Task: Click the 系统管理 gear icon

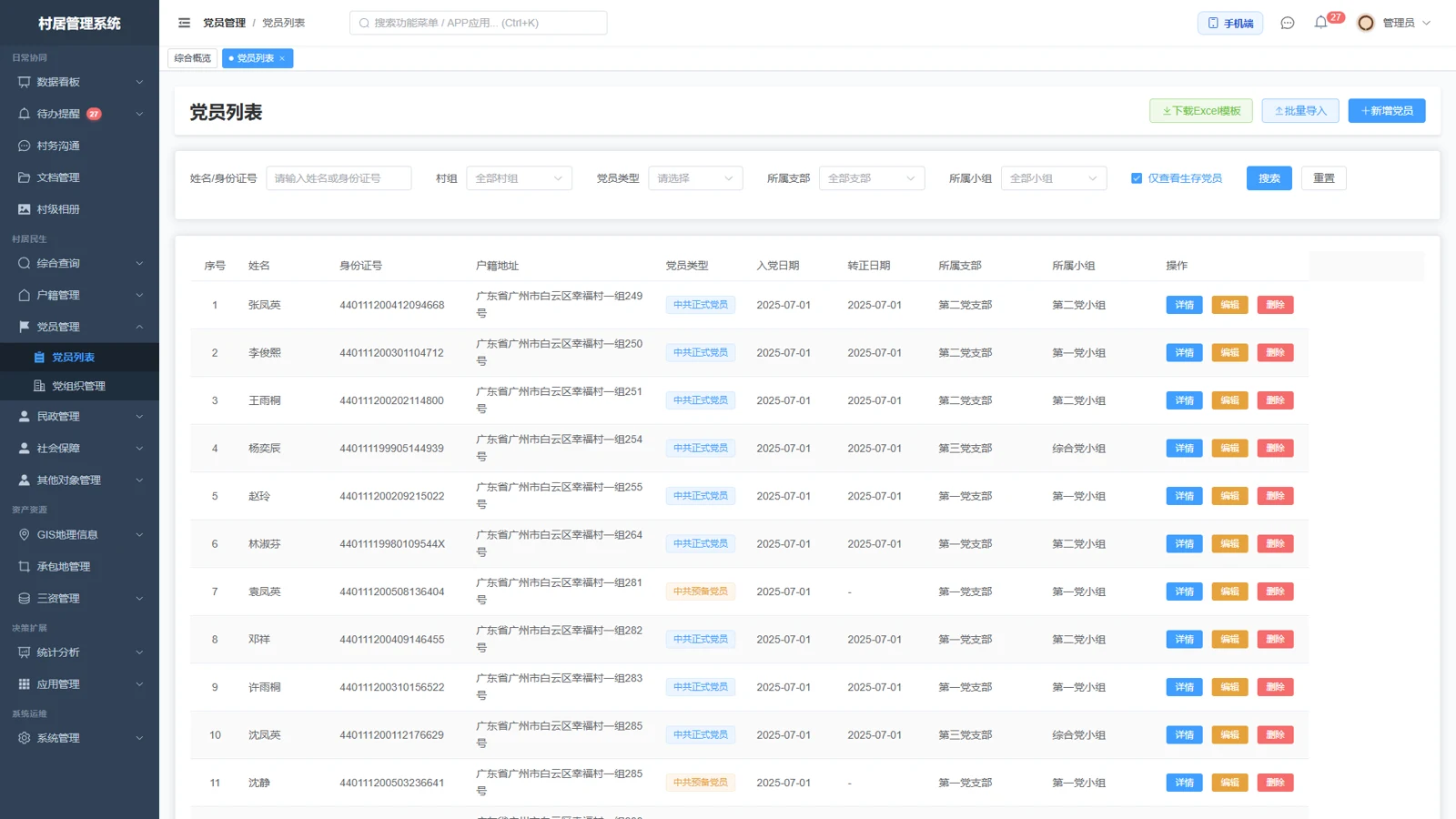Action: point(25,738)
